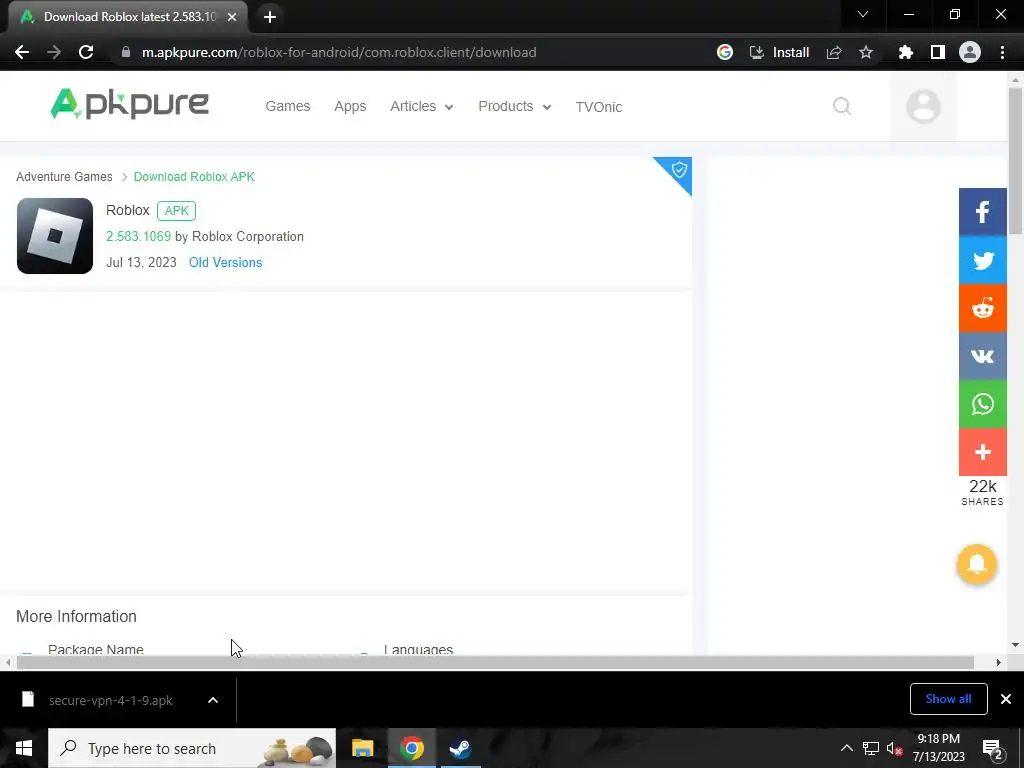Screen dimensions: 1024x768
Task: Open the Chrome three-dot menu
Action: [1002, 52]
